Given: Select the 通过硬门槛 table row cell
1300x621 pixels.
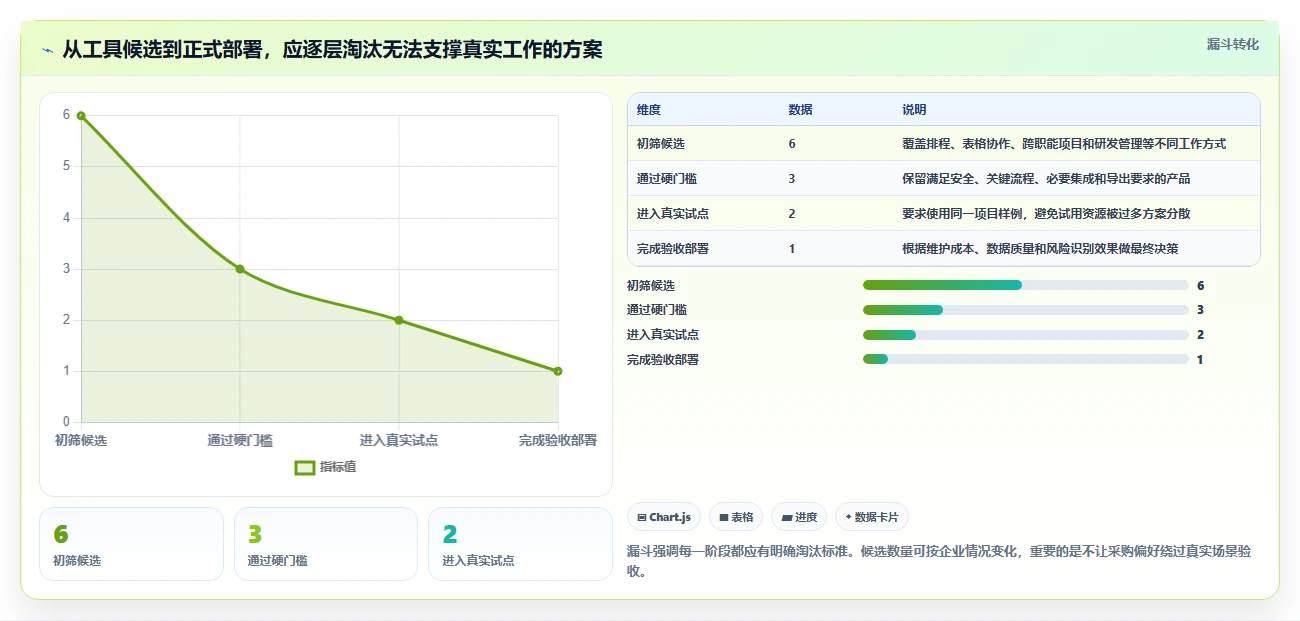Looking at the screenshot, I should 667,179.
